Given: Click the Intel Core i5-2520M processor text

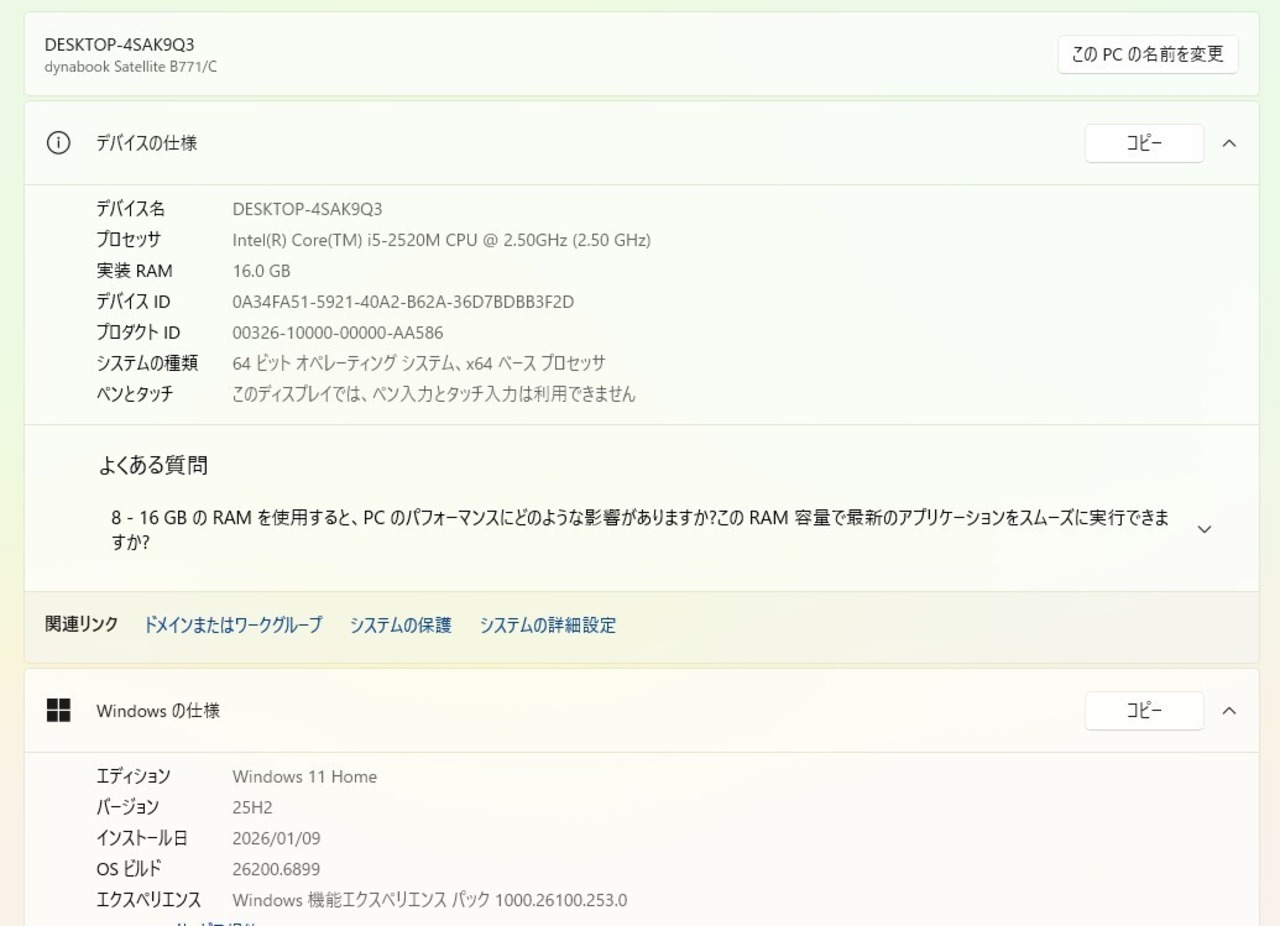Looking at the screenshot, I should coord(441,240).
